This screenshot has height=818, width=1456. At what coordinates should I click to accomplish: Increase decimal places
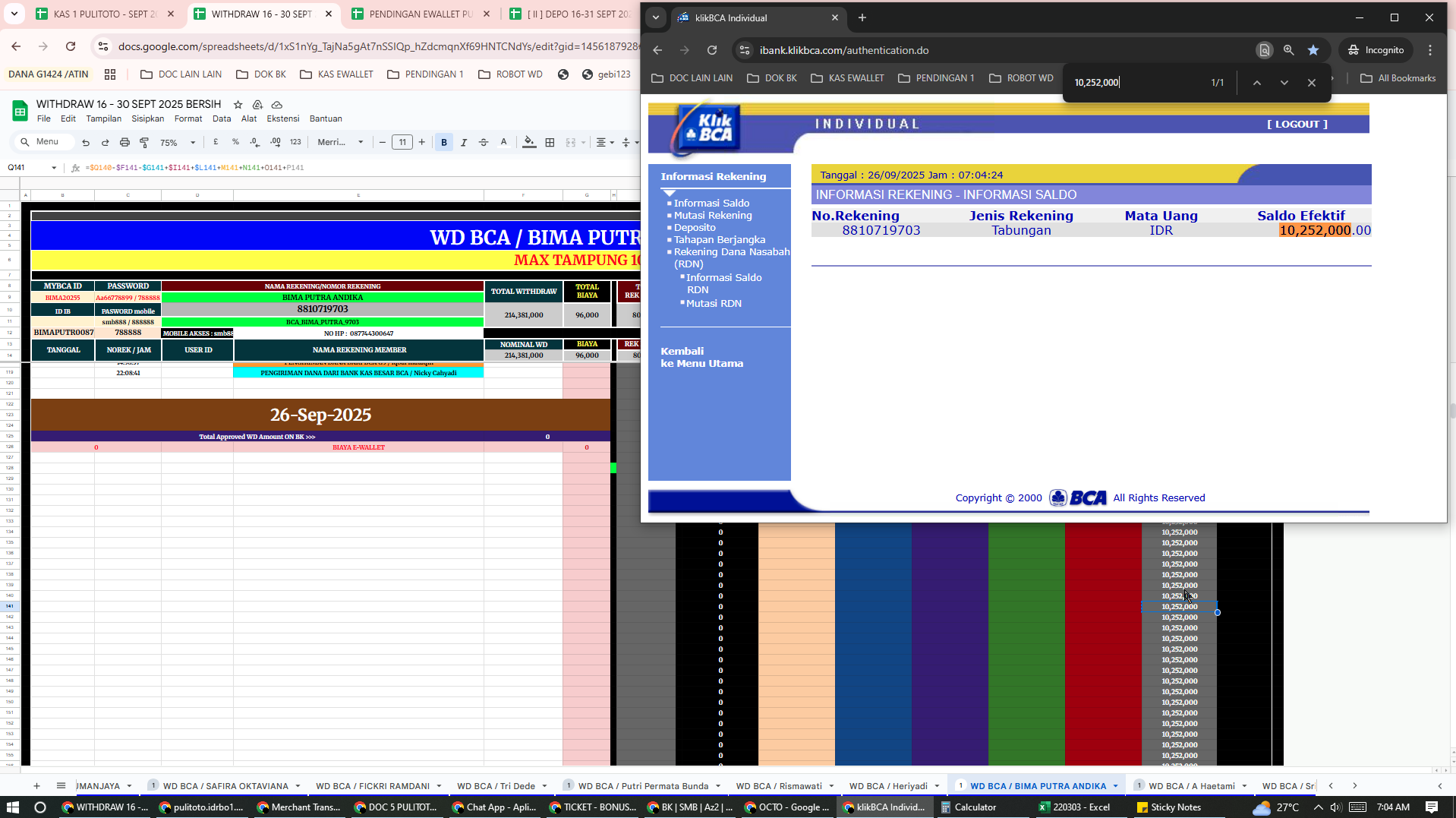click(275, 142)
